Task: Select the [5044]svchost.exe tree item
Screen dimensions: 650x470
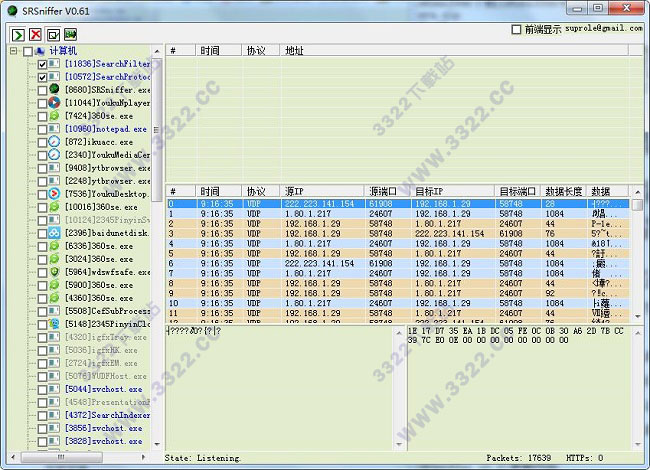Action: (103, 388)
